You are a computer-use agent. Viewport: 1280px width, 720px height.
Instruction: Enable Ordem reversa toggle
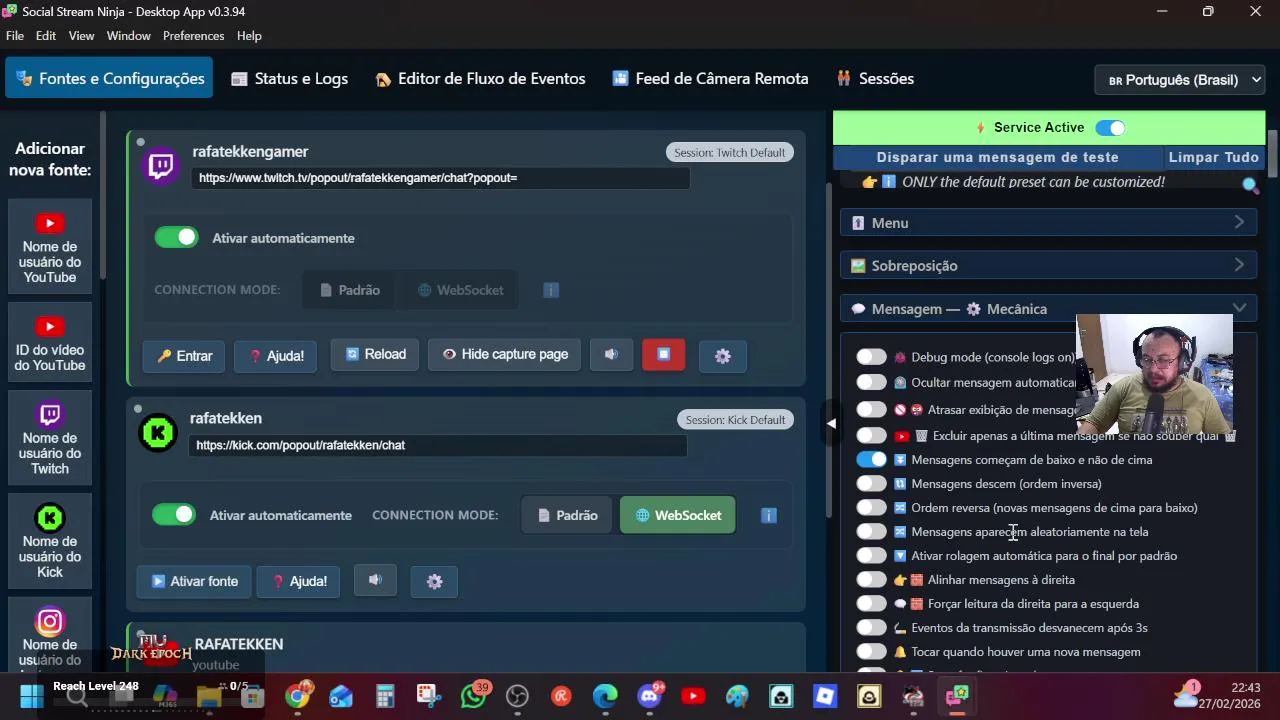[871, 508]
